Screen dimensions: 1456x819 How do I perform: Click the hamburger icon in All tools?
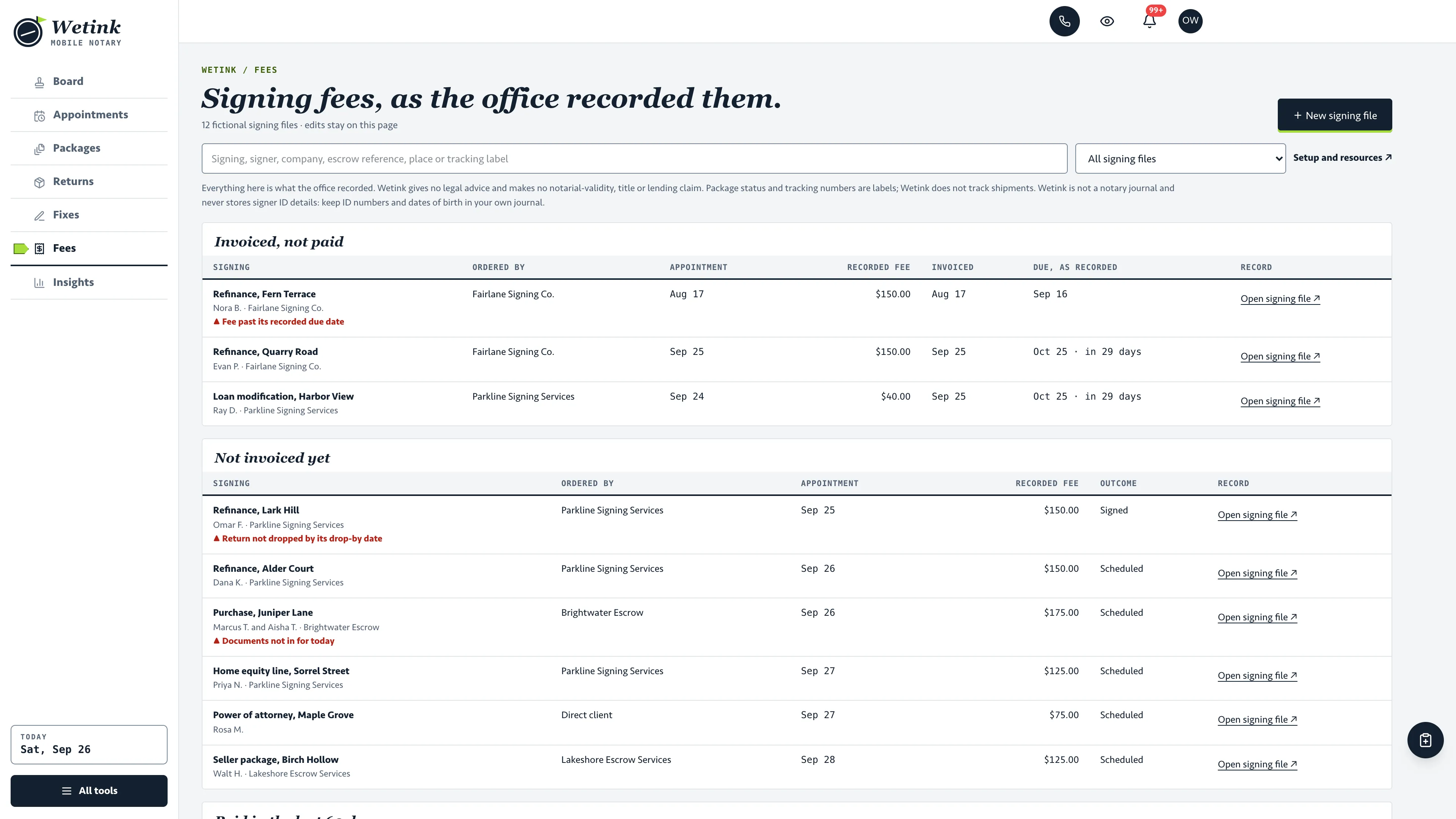[x=67, y=791]
